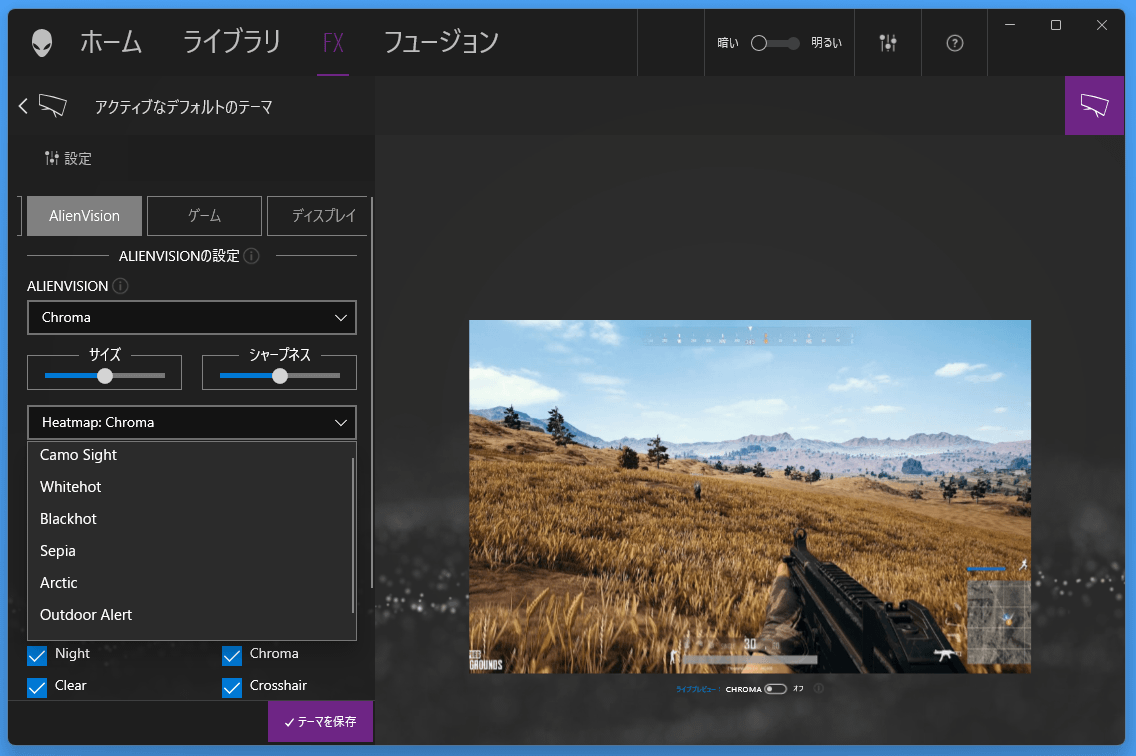Image resolution: width=1136 pixels, height=756 pixels.
Task: Click the 明るい bright label
Action: point(826,43)
